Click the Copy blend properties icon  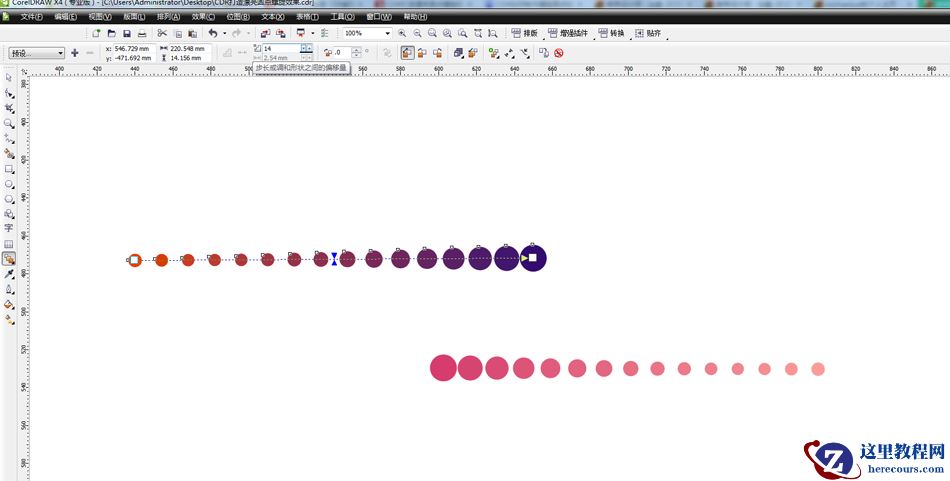coord(543,53)
